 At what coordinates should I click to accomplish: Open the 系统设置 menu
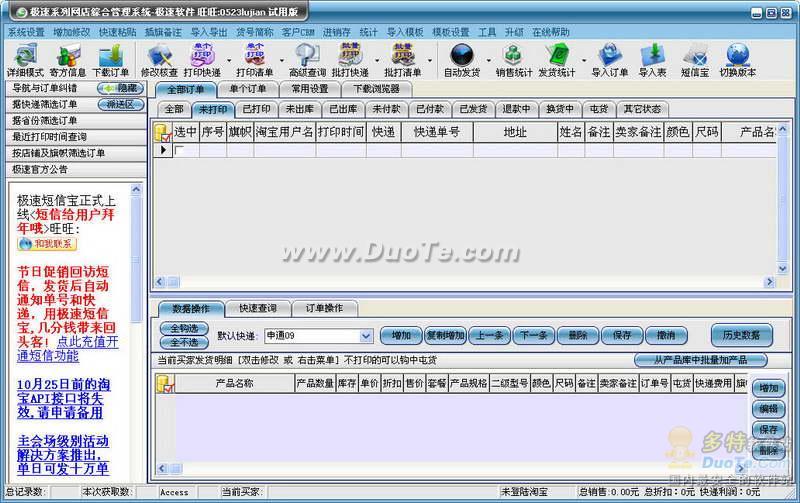26,32
